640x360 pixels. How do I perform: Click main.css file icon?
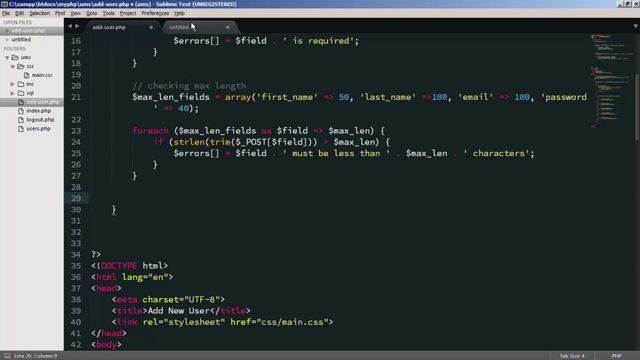(x=27, y=75)
